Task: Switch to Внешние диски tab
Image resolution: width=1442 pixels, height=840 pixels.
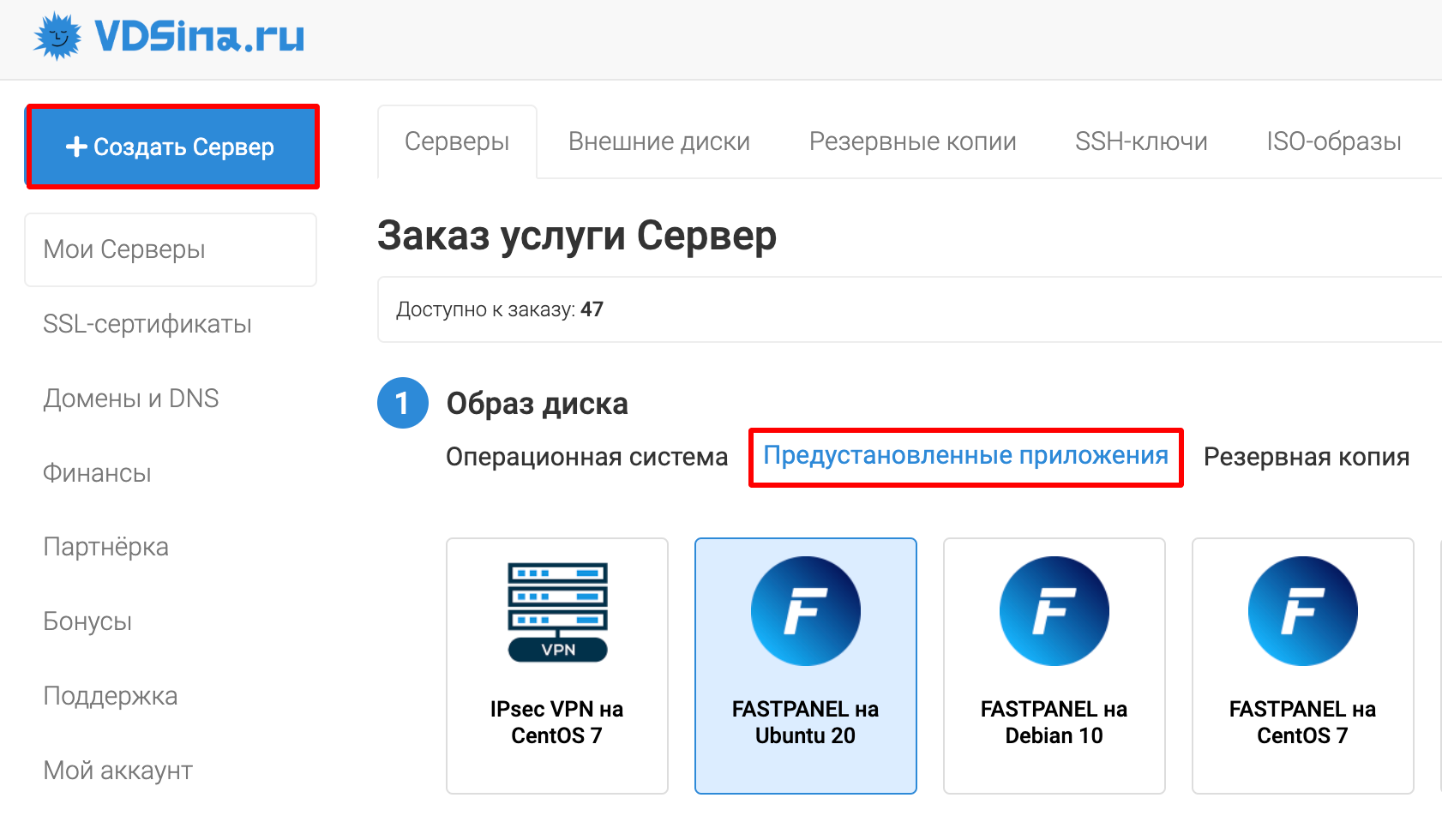Action: pyautogui.click(x=659, y=141)
